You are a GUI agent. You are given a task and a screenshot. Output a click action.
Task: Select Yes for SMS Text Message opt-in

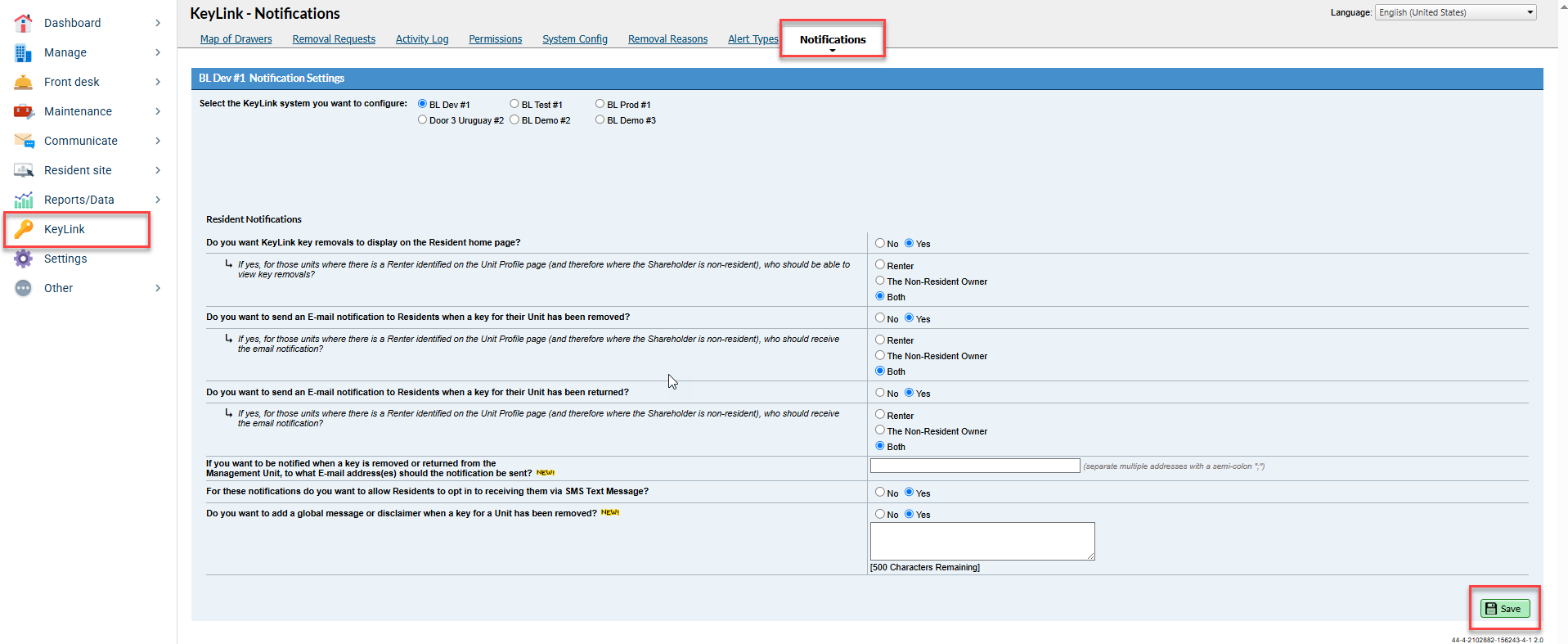[909, 493]
